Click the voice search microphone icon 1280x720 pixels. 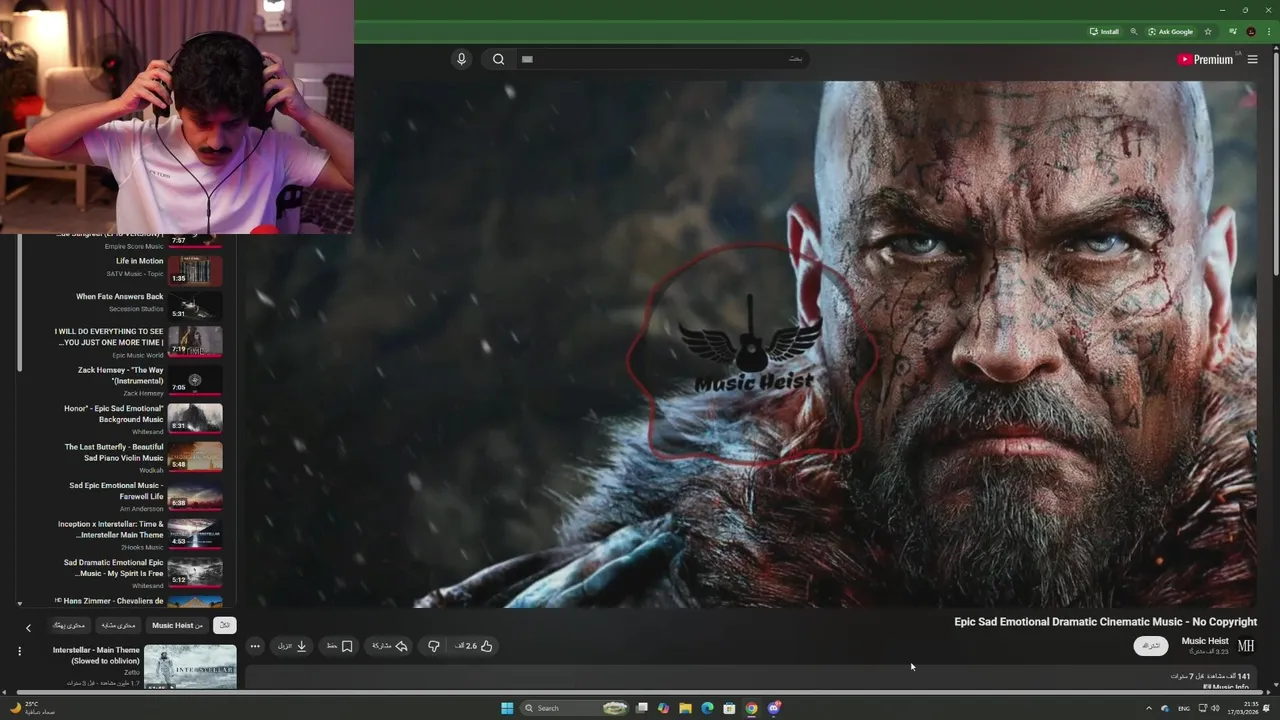(x=461, y=59)
